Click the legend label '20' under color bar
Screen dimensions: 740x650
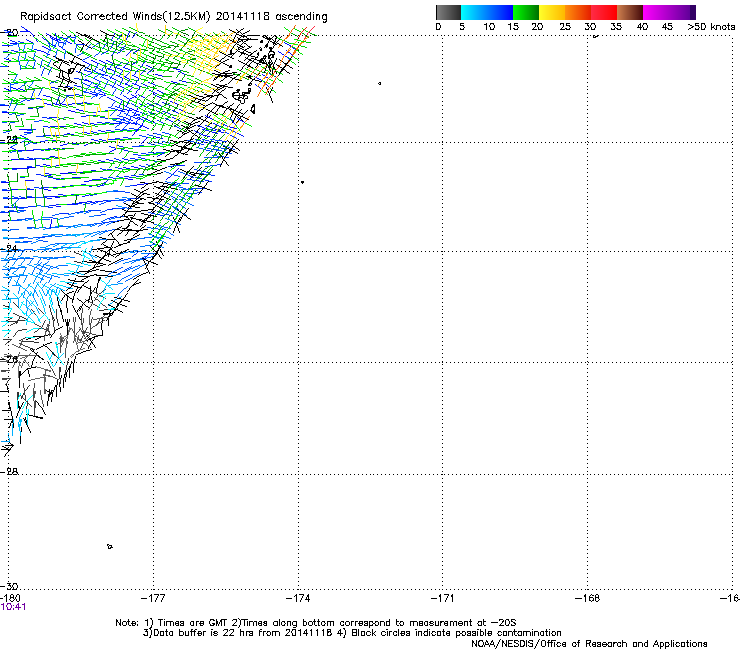click(x=537, y=27)
